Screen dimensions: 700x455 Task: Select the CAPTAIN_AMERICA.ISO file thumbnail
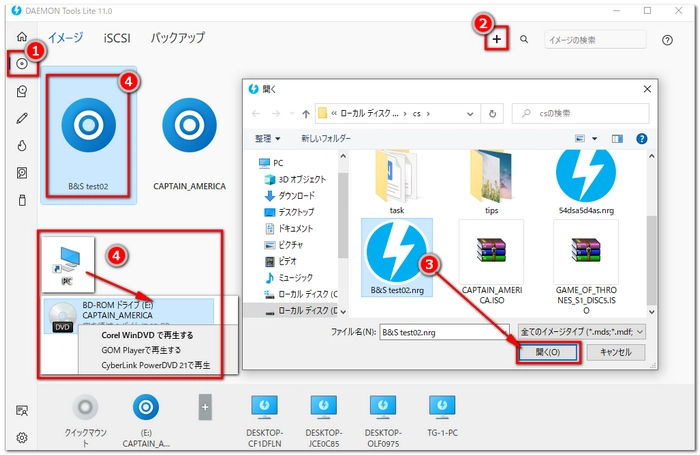490,250
